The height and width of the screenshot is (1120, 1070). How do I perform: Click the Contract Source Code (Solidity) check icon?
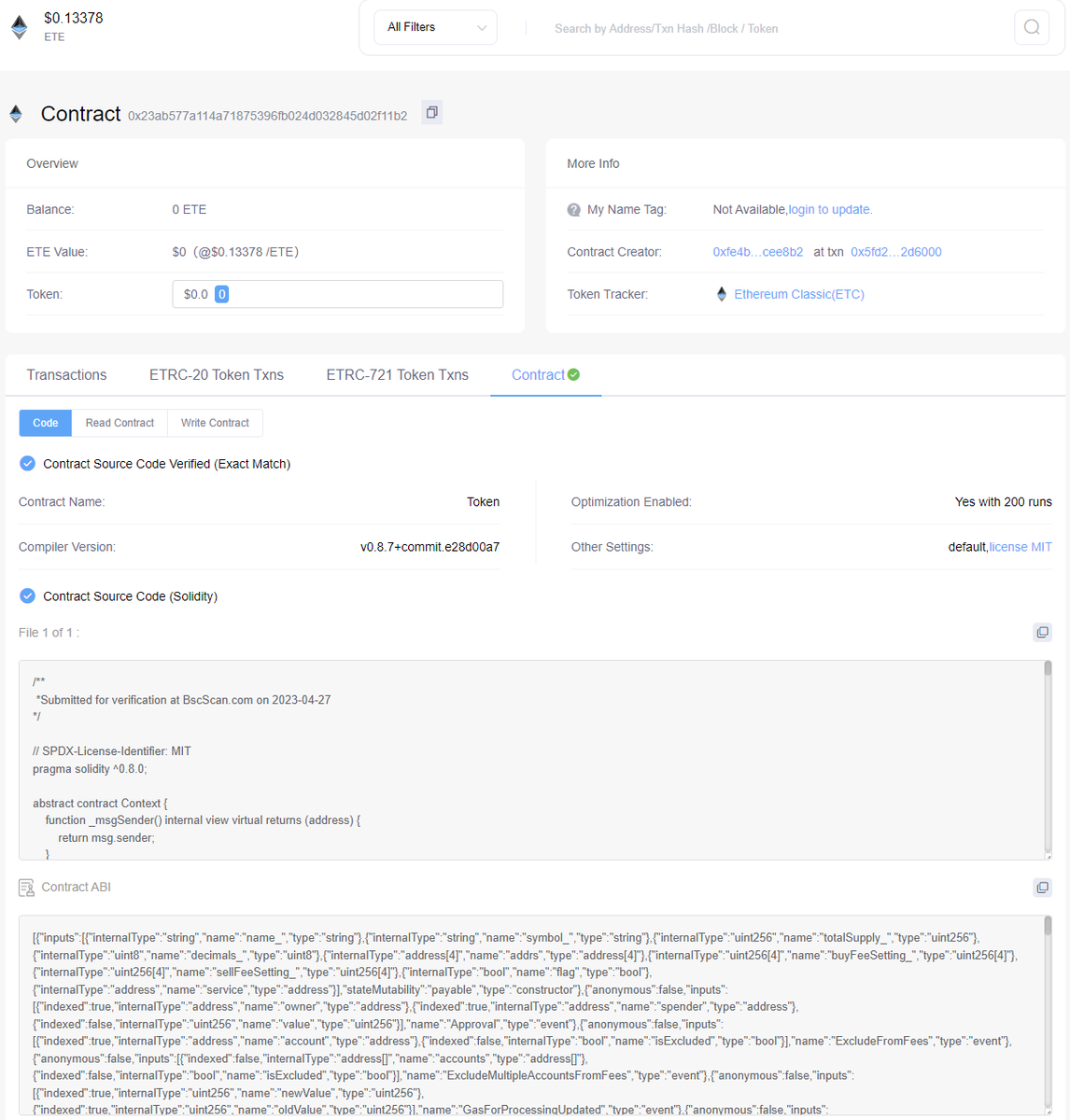(x=27, y=595)
